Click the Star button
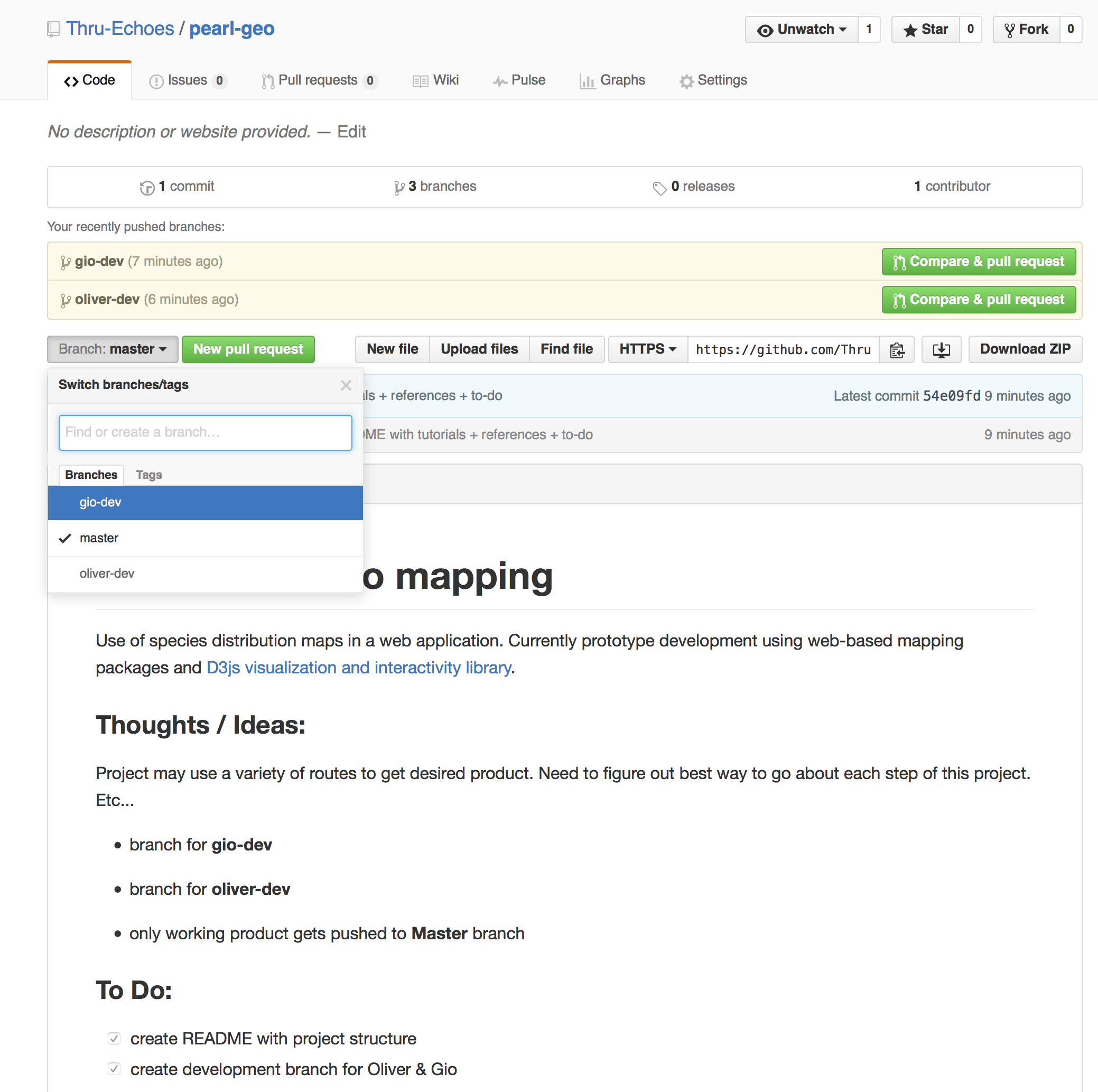 (x=925, y=30)
